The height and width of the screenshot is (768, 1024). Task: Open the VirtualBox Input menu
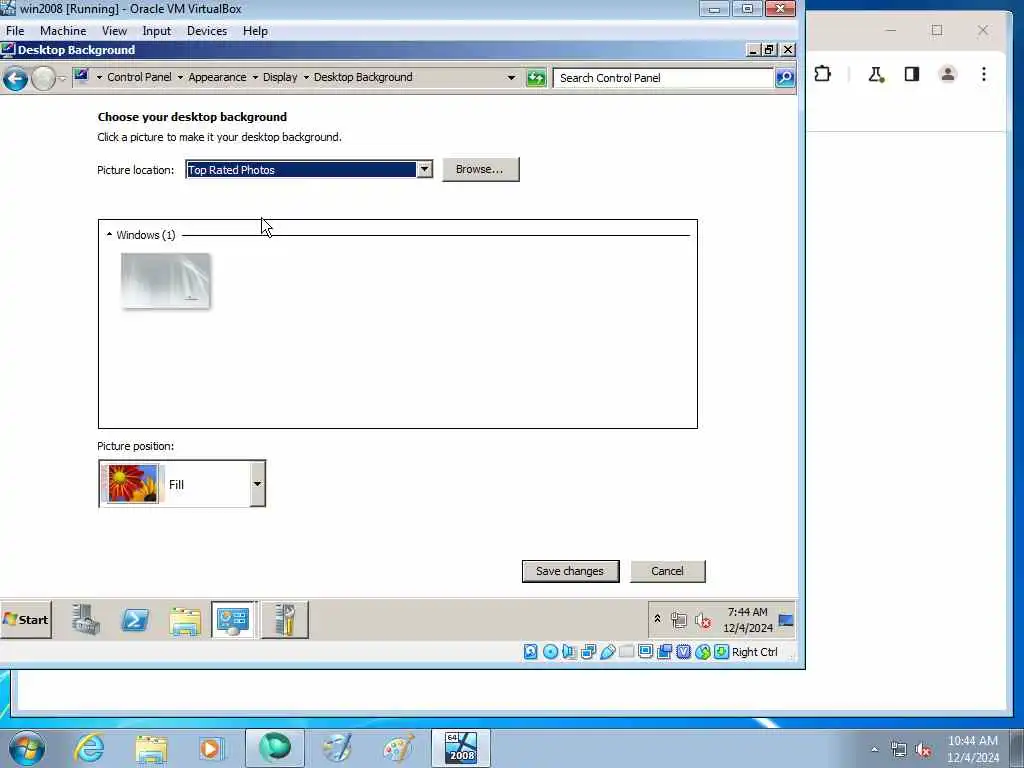pos(157,31)
